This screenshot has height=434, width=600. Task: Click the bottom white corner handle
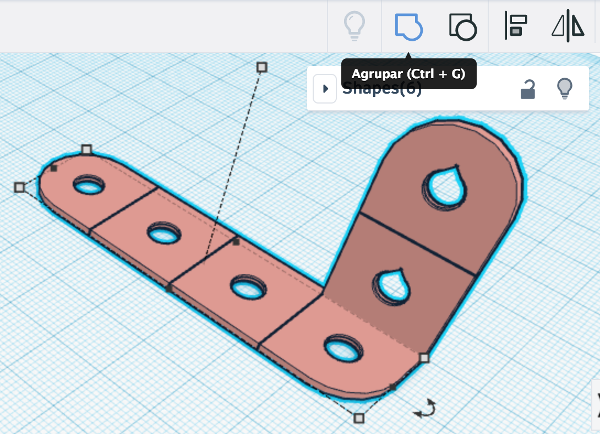click(x=358, y=417)
